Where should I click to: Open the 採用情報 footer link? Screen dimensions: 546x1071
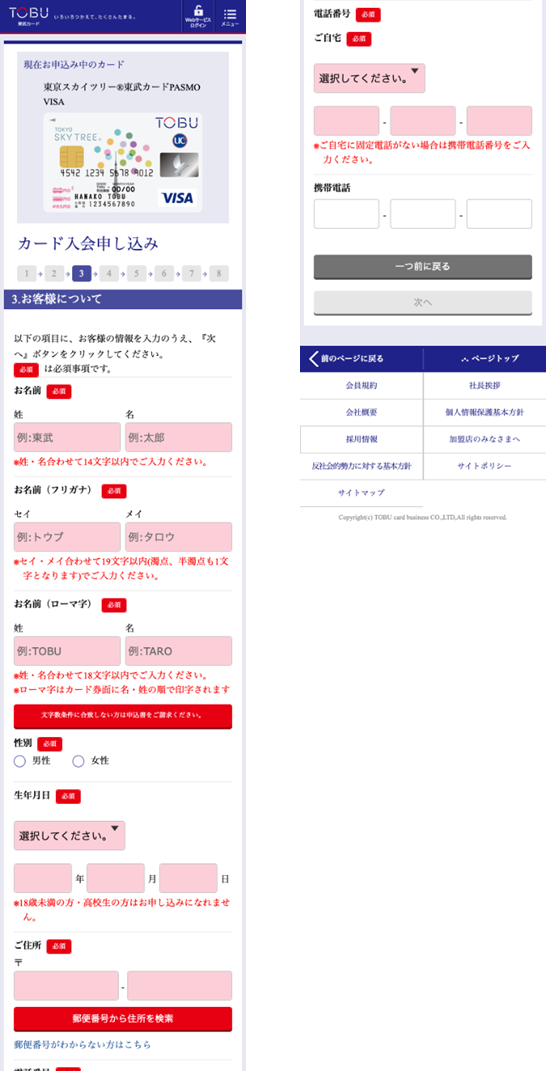pyautogui.click(x=361, y=439)
